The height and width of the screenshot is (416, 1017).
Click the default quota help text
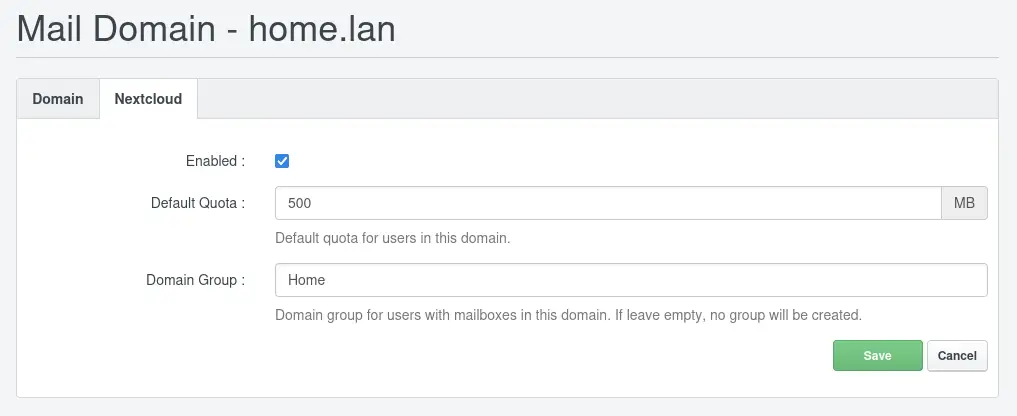[x=392, y=238]
